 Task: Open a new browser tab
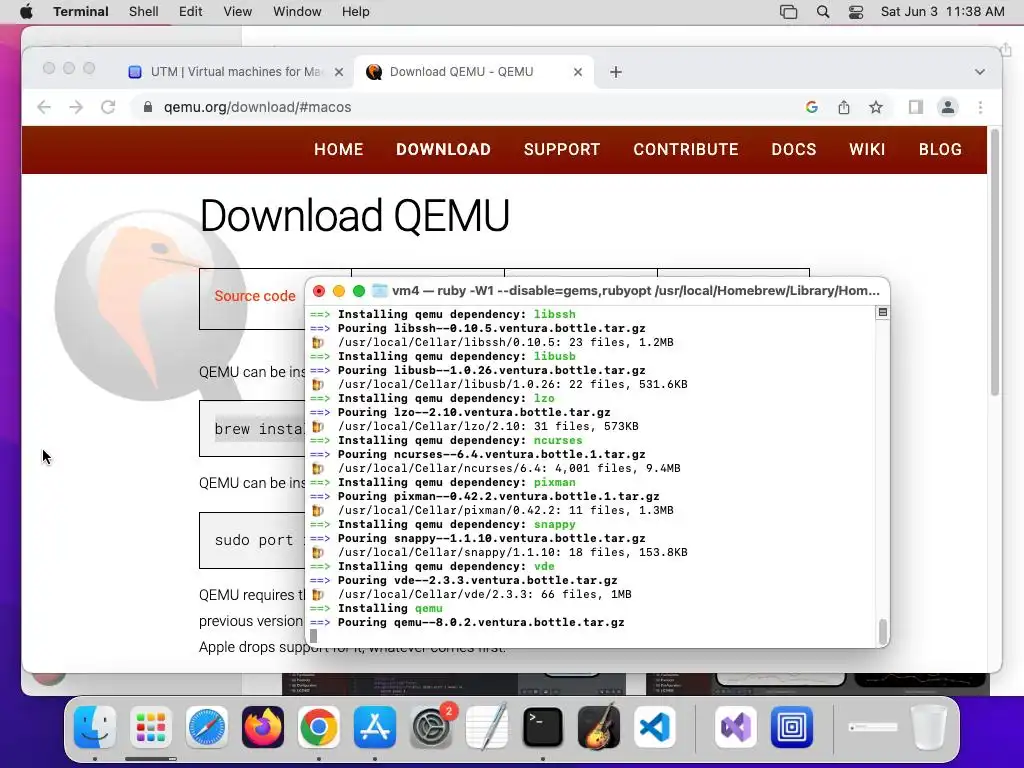click(616, 72)
